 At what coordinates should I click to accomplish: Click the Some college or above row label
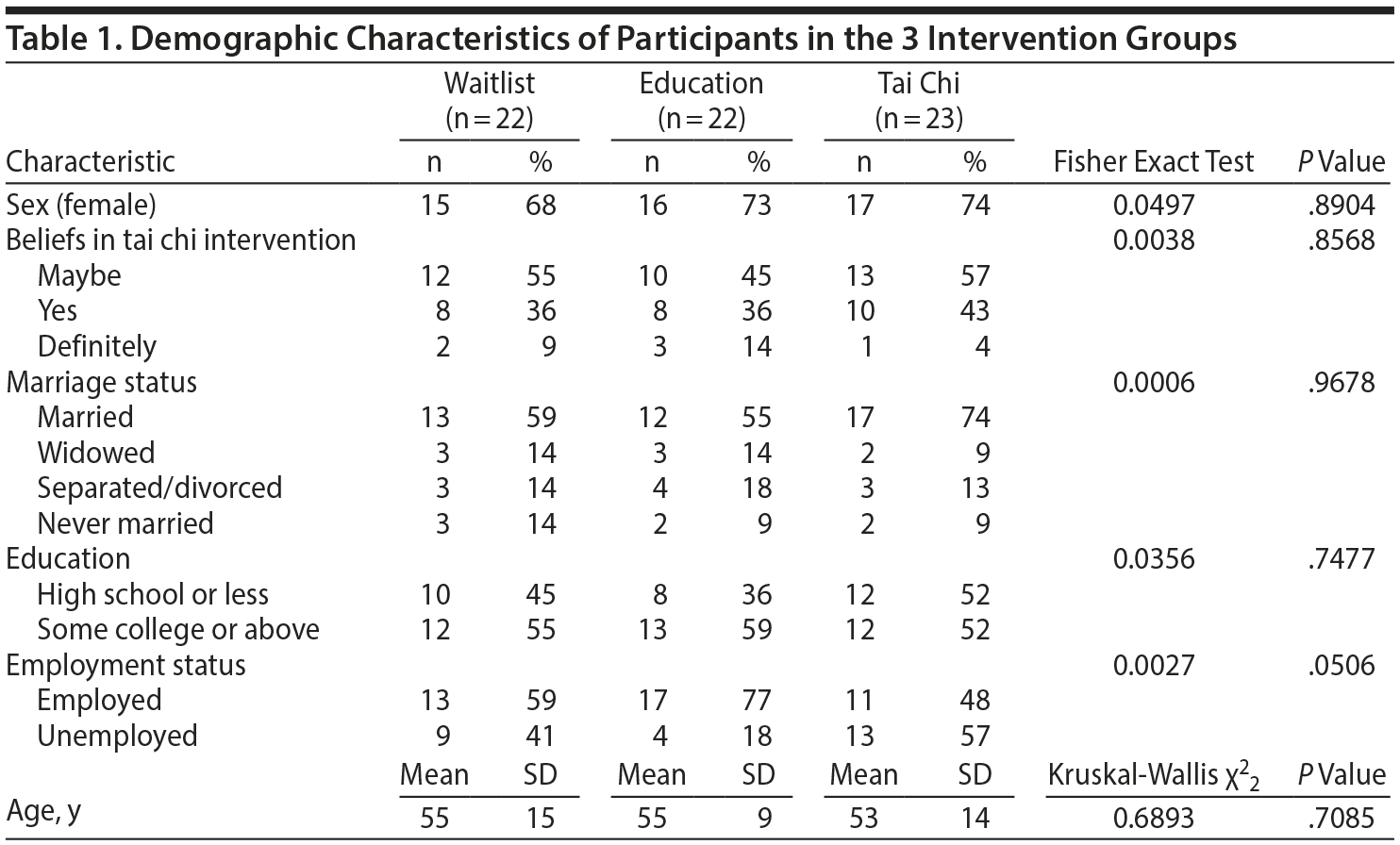[x=178, y=629]
